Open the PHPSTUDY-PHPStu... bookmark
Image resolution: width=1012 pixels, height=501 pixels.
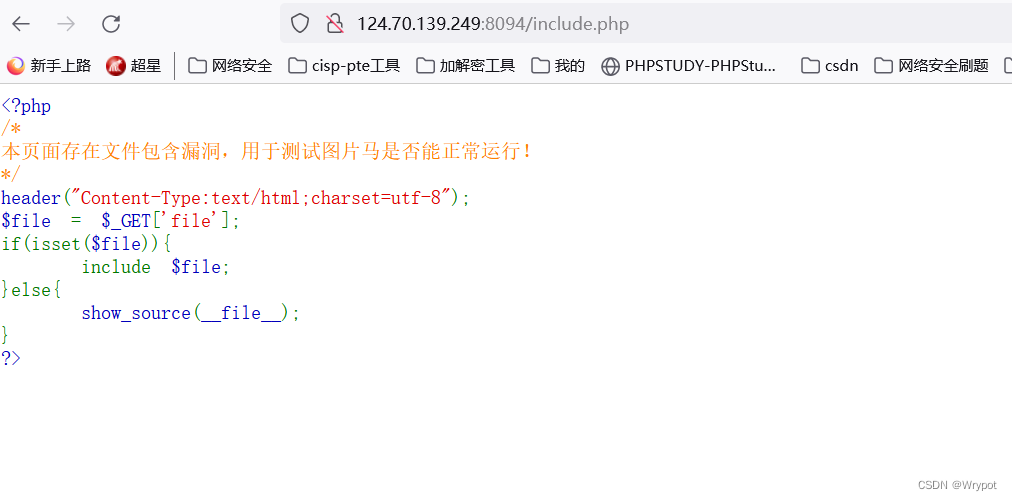689,65
